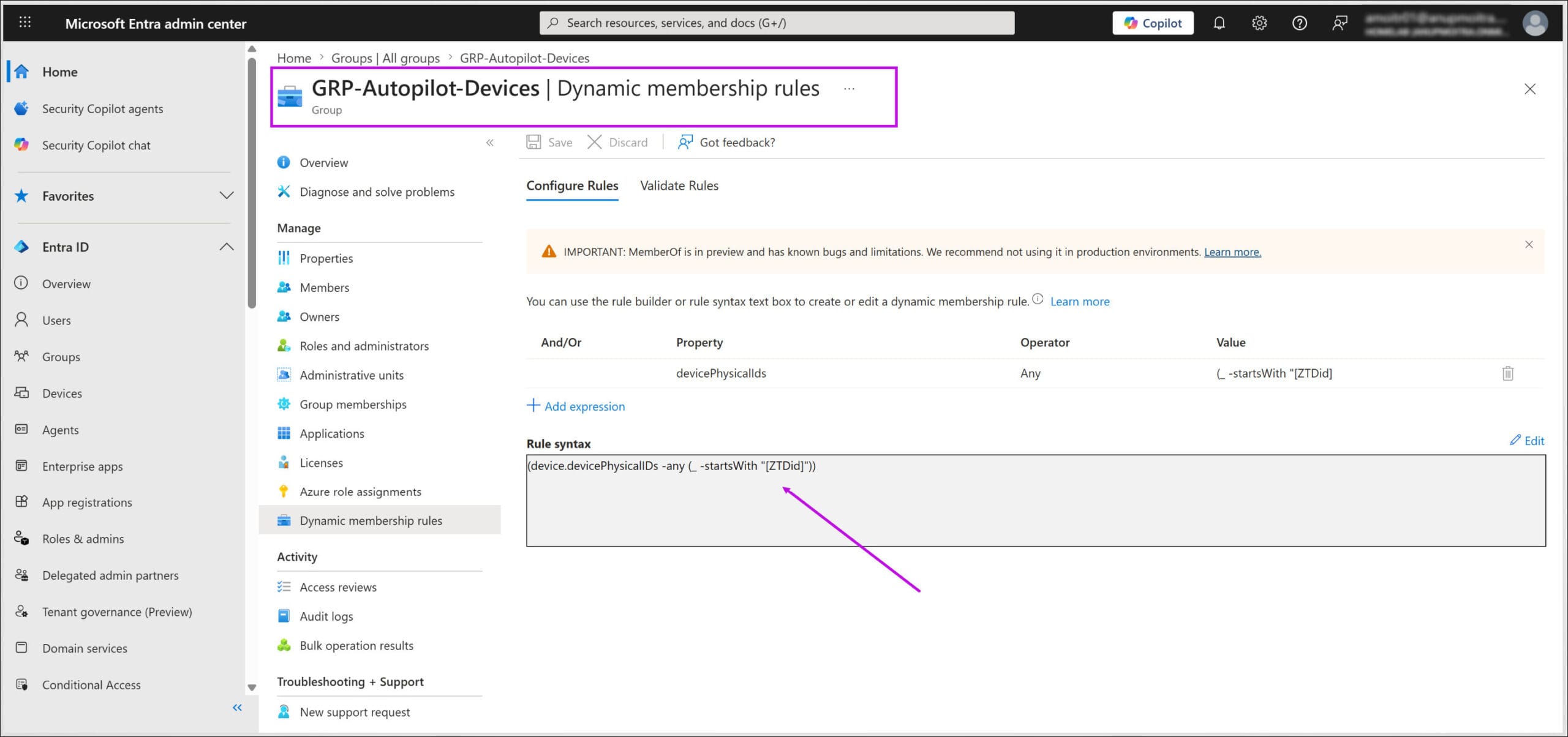Viewport: 1568px width, 737px height.
Task: Click the App registrations icon
Action: coord(21,502)
